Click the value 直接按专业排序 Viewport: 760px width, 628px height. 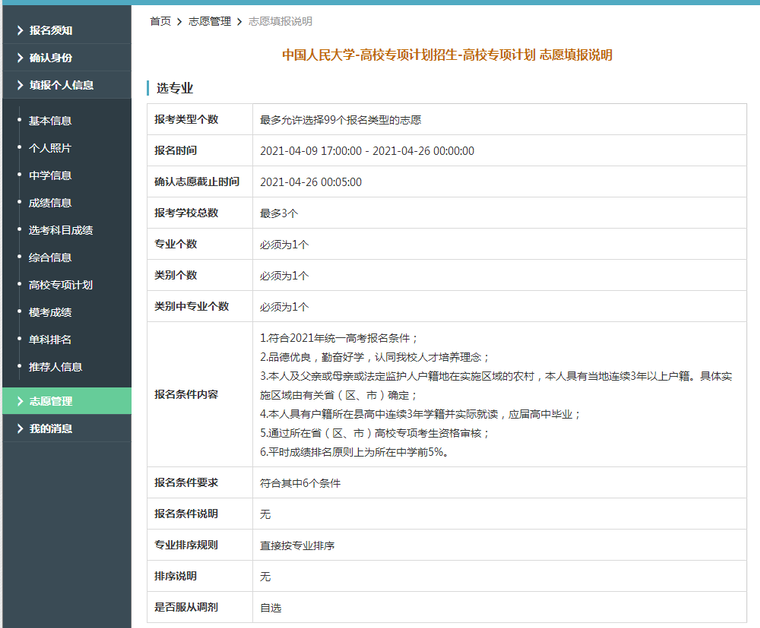297,545
